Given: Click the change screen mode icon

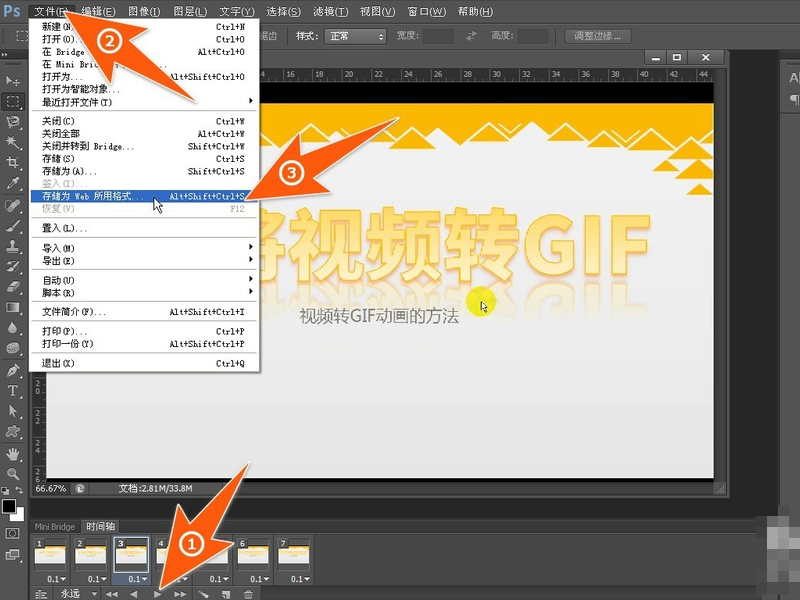Looking at the screenshot, I should (13, 555).
